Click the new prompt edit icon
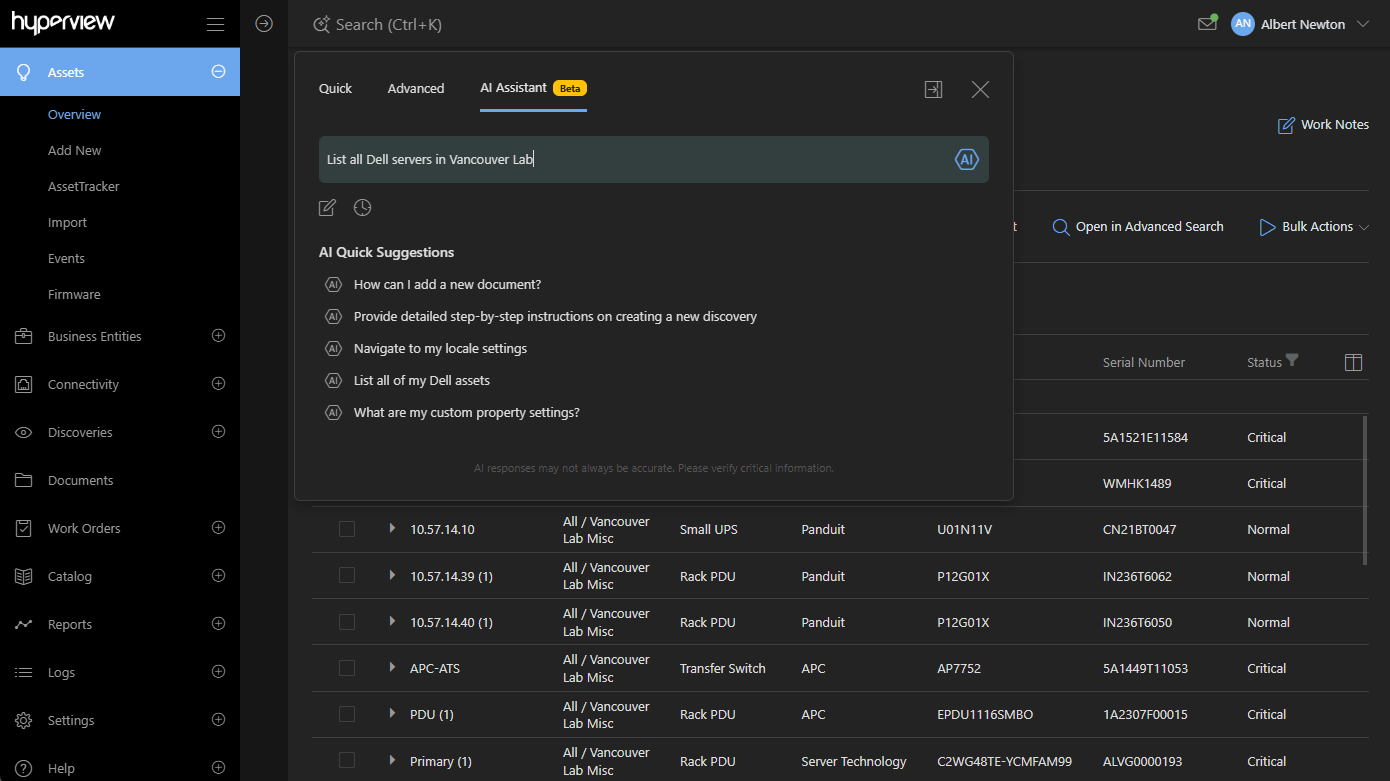Image resolution: width=1390 pixels, height=781 pixels. point(327,208)
